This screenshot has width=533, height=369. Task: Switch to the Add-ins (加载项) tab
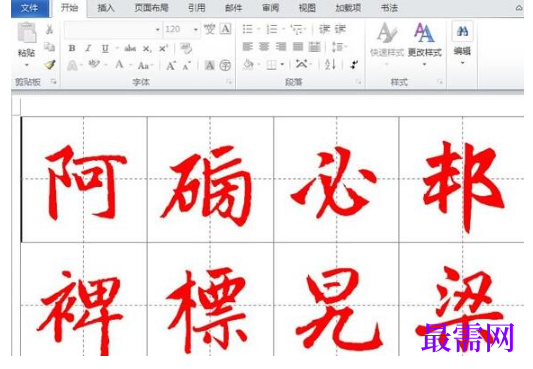click(348, 8)
